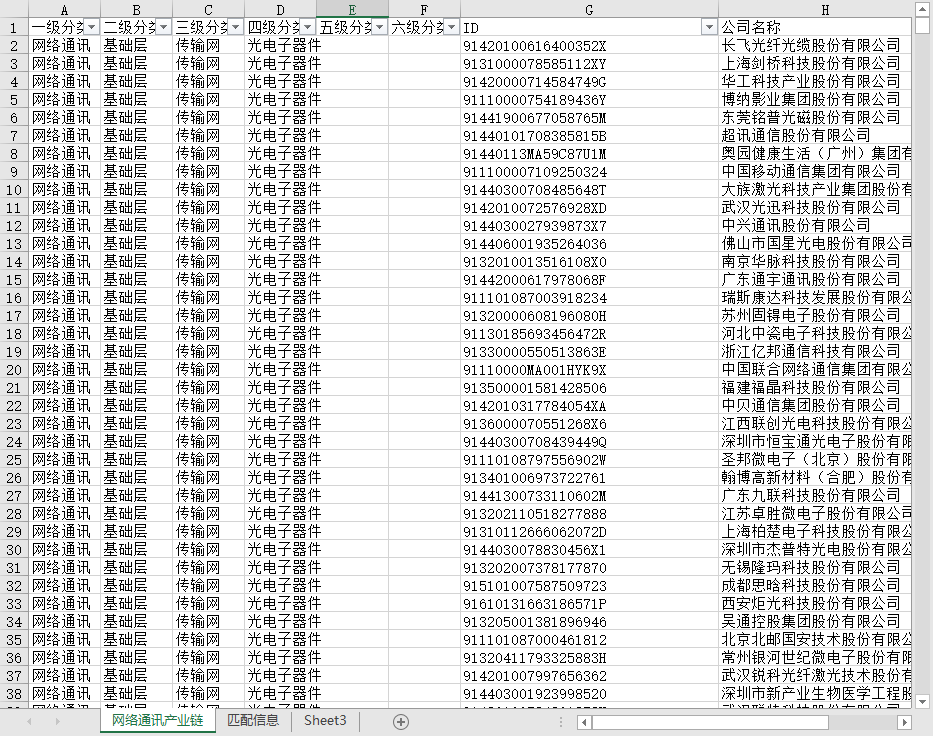Select cell 超讯通信股份有限公司
The width and height of the screenshot is (933, 736).
(815, 135)
